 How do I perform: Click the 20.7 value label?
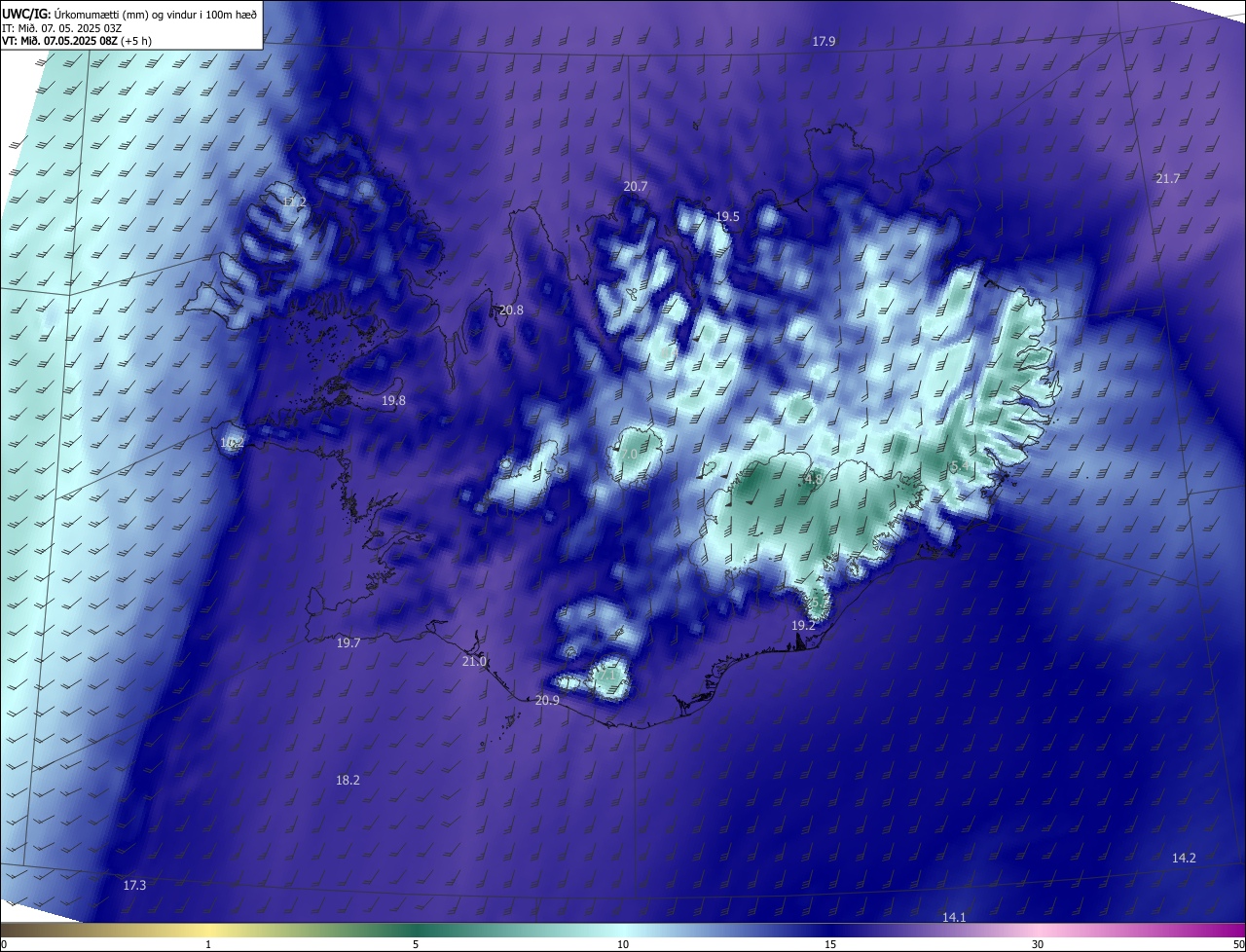(x=636, y=186)
